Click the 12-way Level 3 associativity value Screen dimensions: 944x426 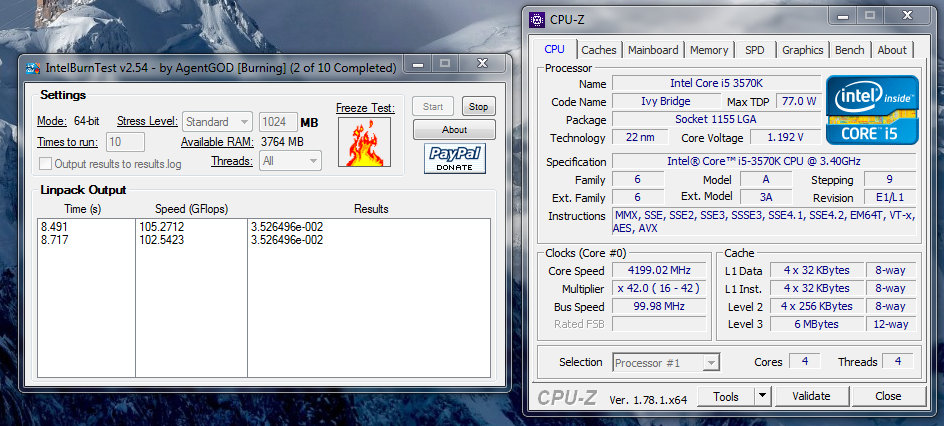point(890,324)
